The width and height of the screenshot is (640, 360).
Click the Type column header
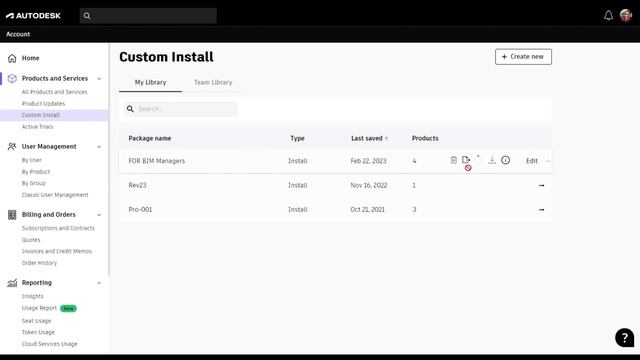pos(297,138)
